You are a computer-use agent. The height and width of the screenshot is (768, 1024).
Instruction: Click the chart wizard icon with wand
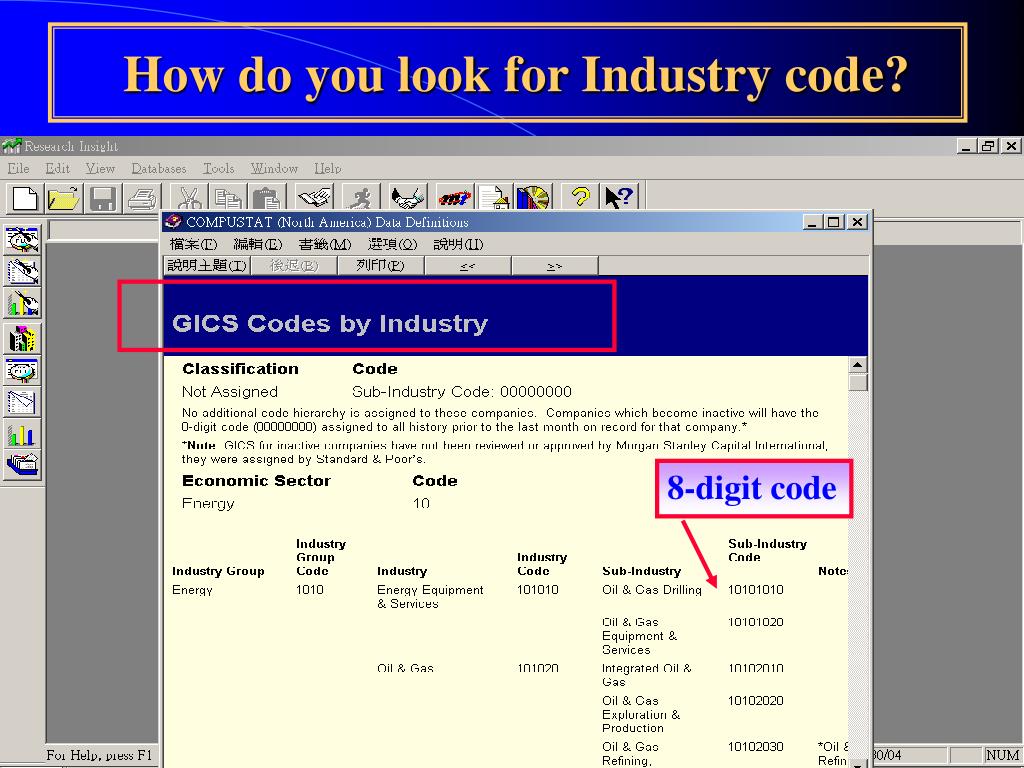22,304
